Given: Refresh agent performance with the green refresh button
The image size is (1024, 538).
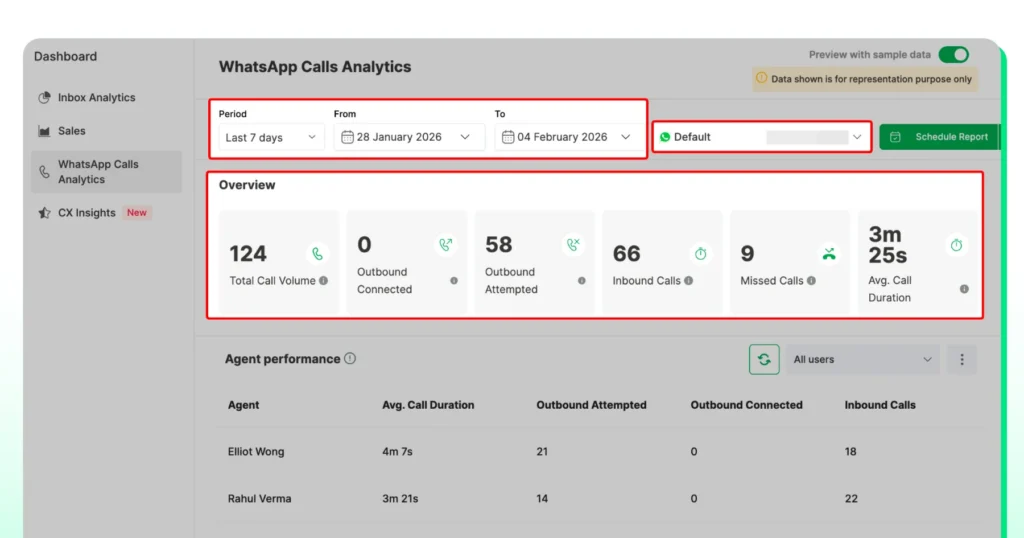Looking at the screenshot, I should (x=764, y=359).
